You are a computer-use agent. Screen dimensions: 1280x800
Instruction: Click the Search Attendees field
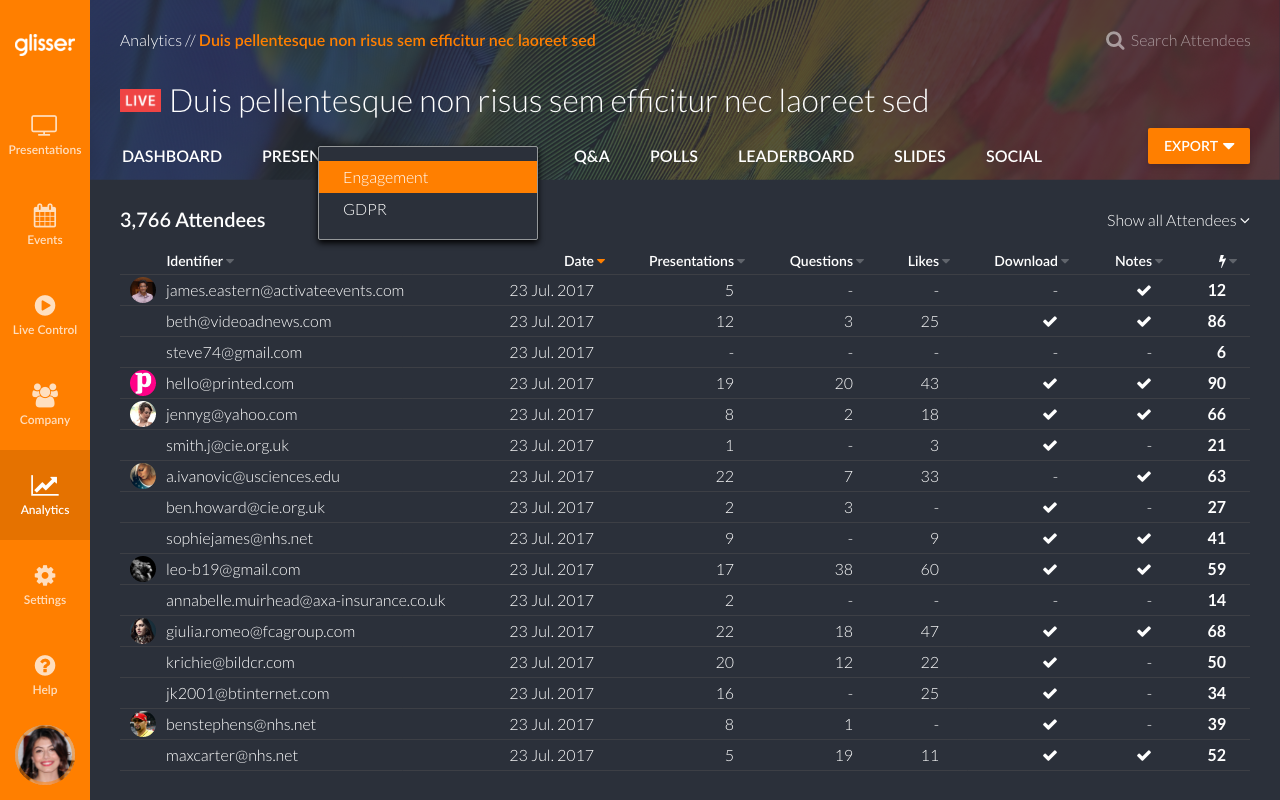click(x=1189, y=41)
